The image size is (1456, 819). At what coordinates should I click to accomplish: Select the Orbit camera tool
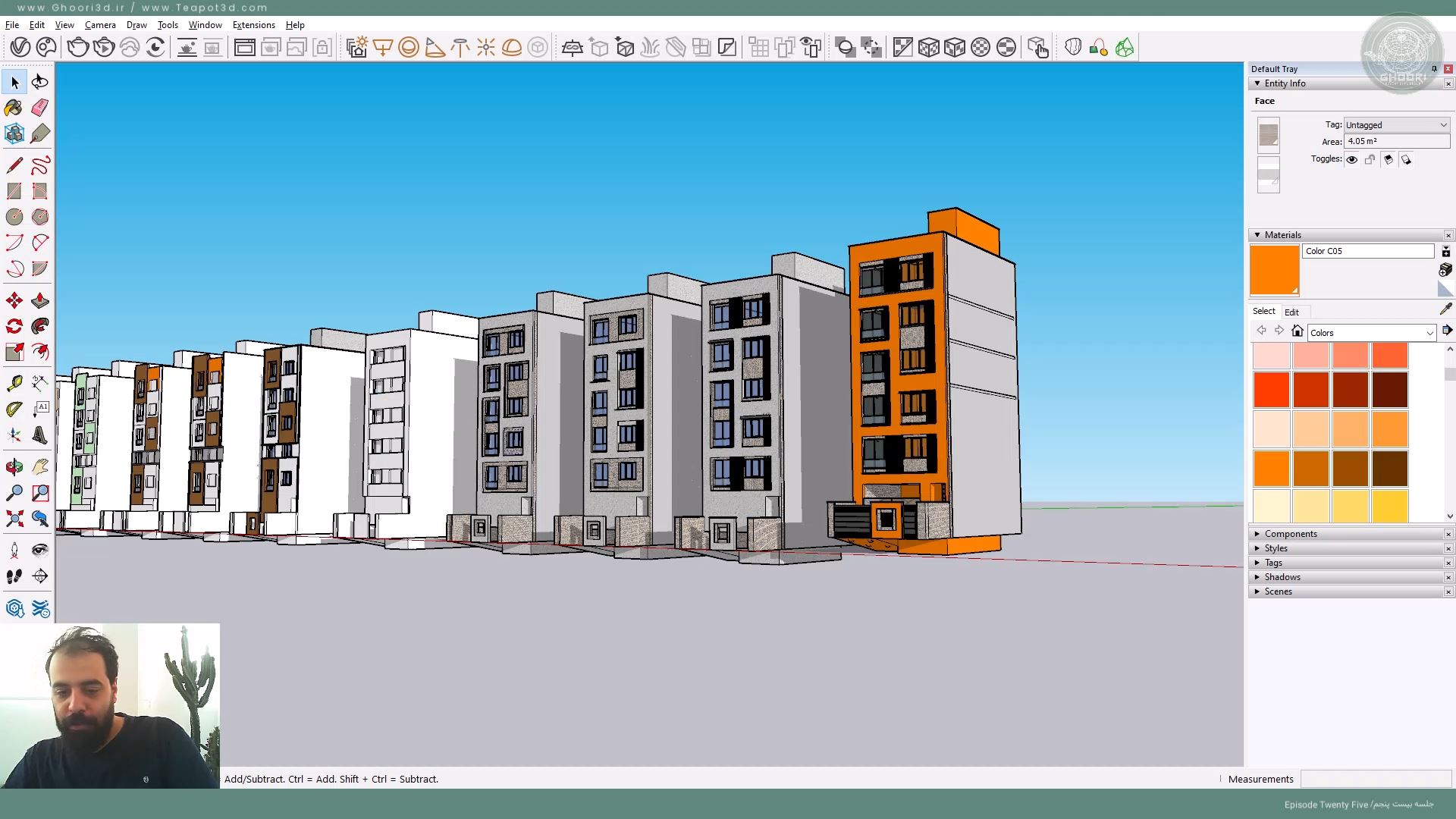tap(14, 467)
